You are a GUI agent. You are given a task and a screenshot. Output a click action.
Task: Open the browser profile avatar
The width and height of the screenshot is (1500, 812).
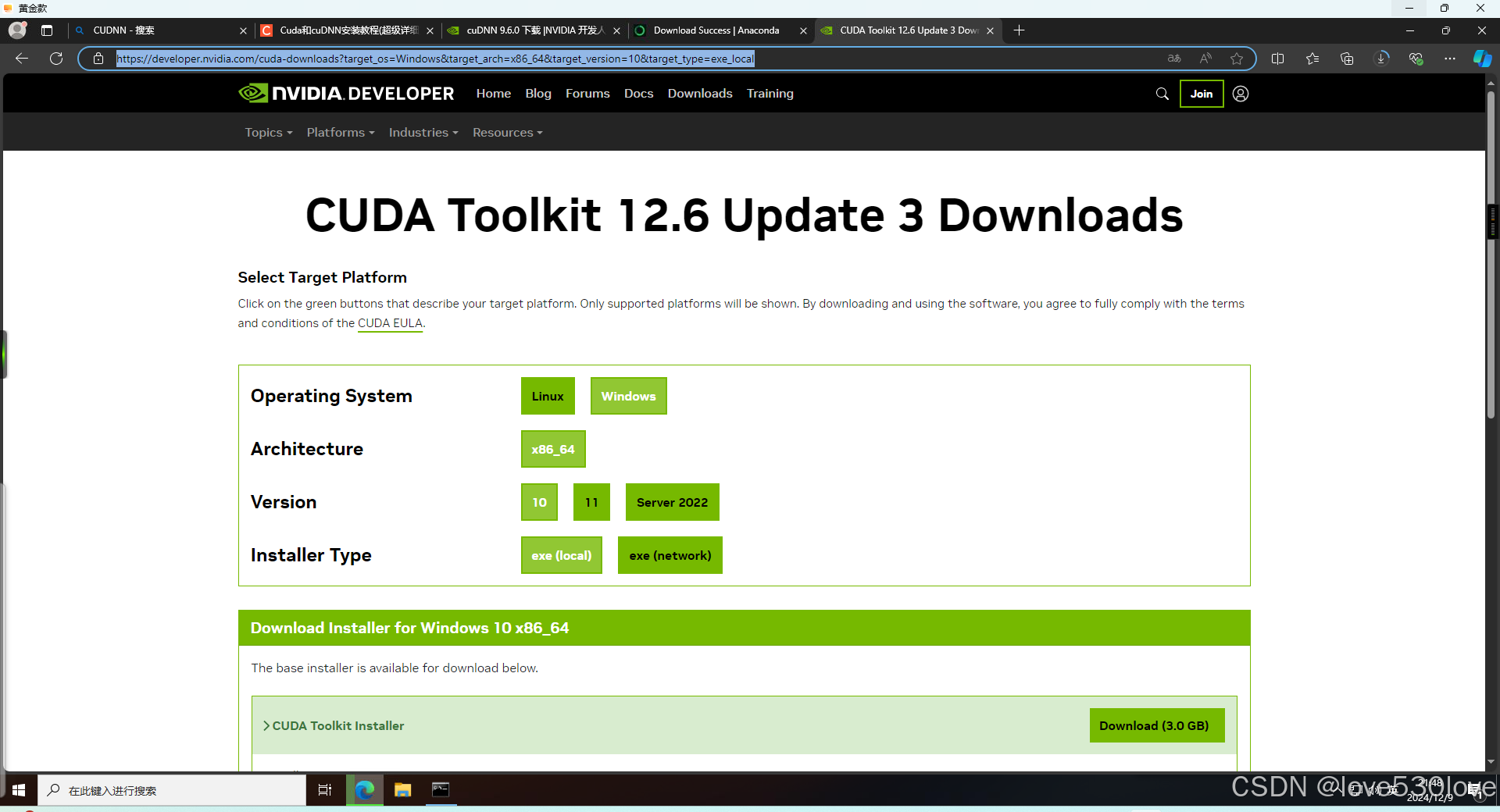[x=17, y=30]
